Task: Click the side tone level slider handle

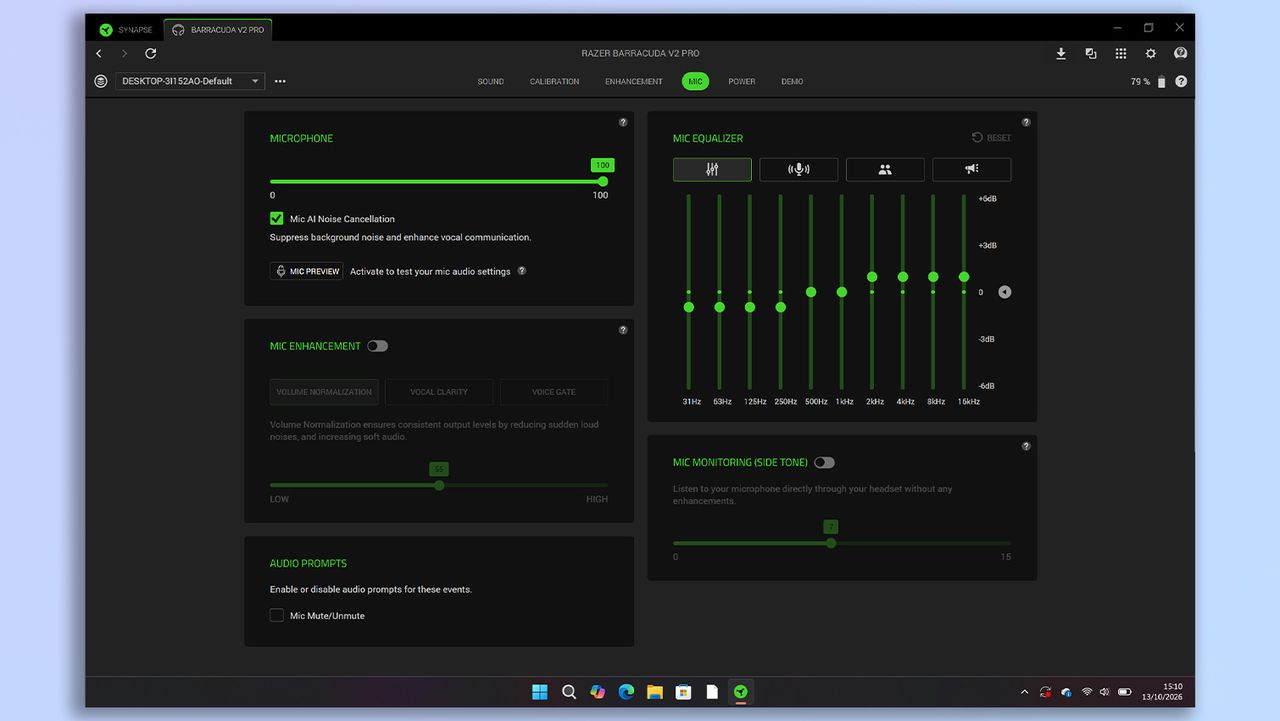Action: (x=831, y=543)
